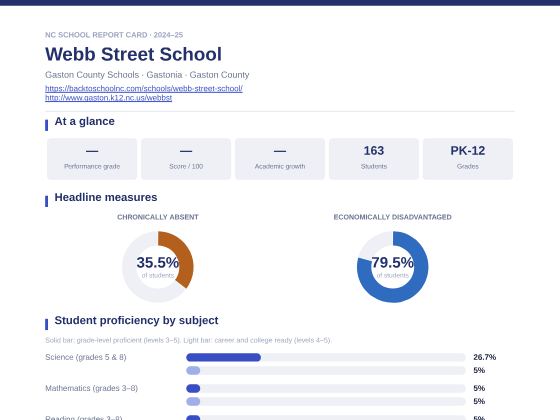Click the CHRONICALLY ABSENT label
The image size is (560, 420).
point(158,217)
